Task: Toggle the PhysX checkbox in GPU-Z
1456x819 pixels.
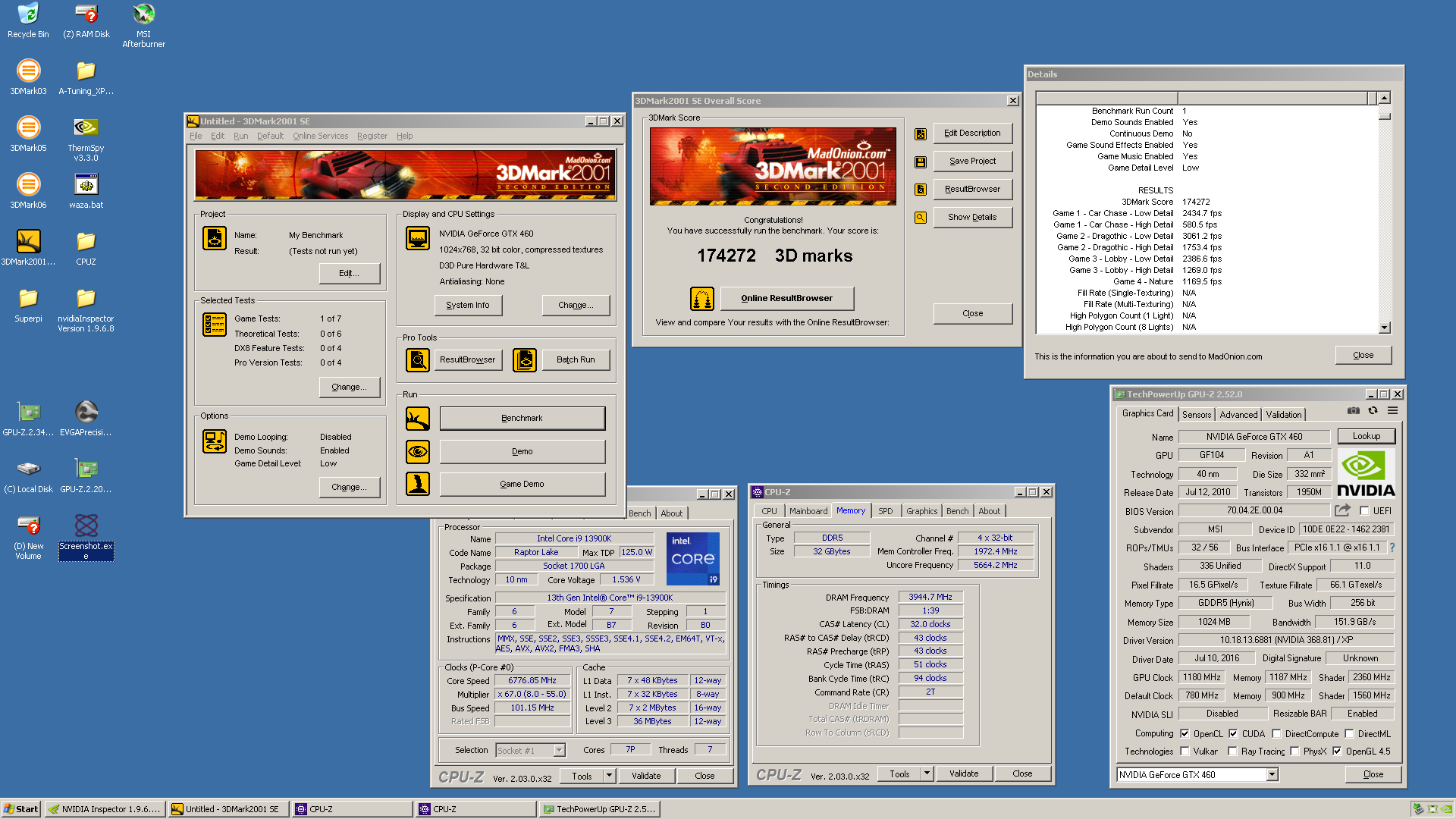Action: tap(1295, 752)
